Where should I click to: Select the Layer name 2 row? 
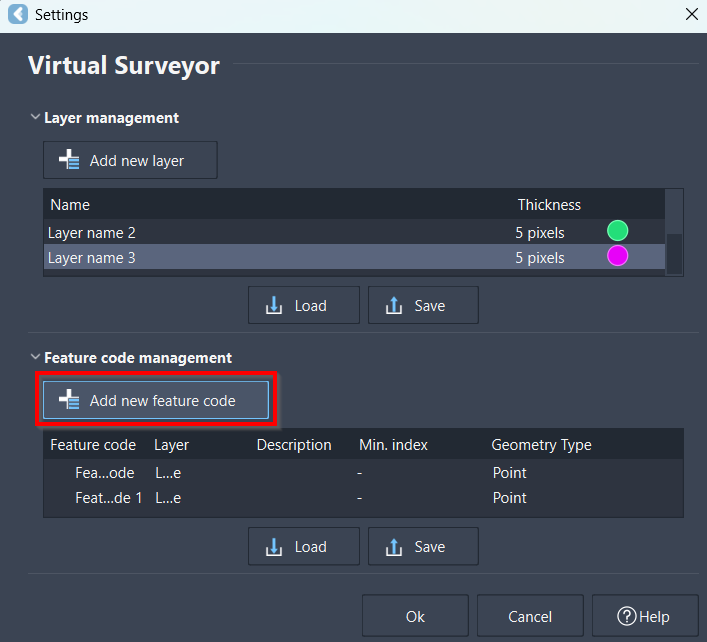(x=354, y=232)
